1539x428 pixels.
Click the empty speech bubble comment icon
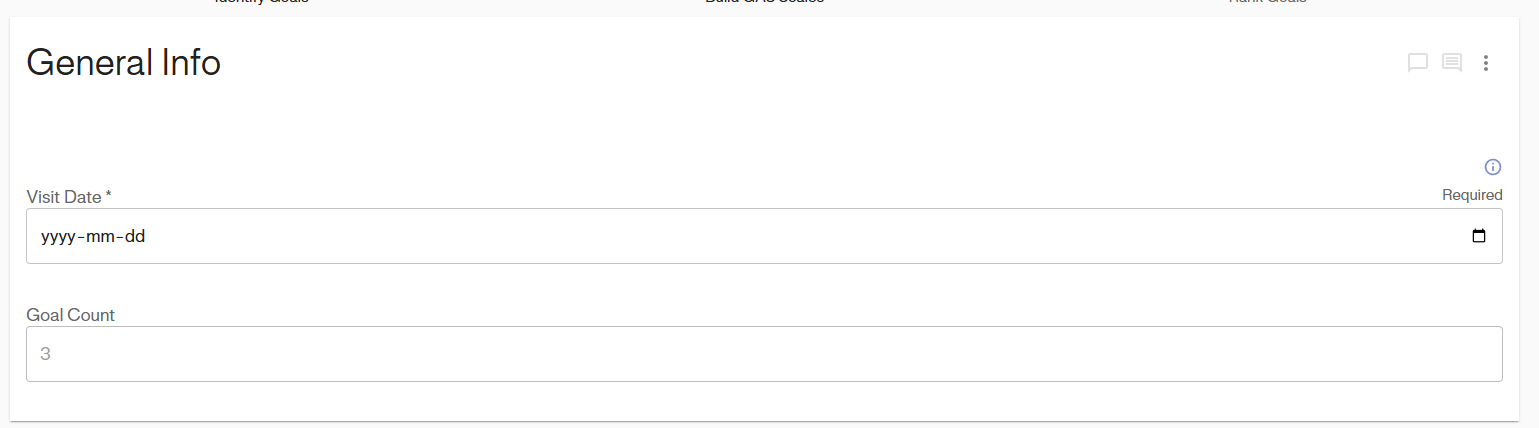(1417, 63)
